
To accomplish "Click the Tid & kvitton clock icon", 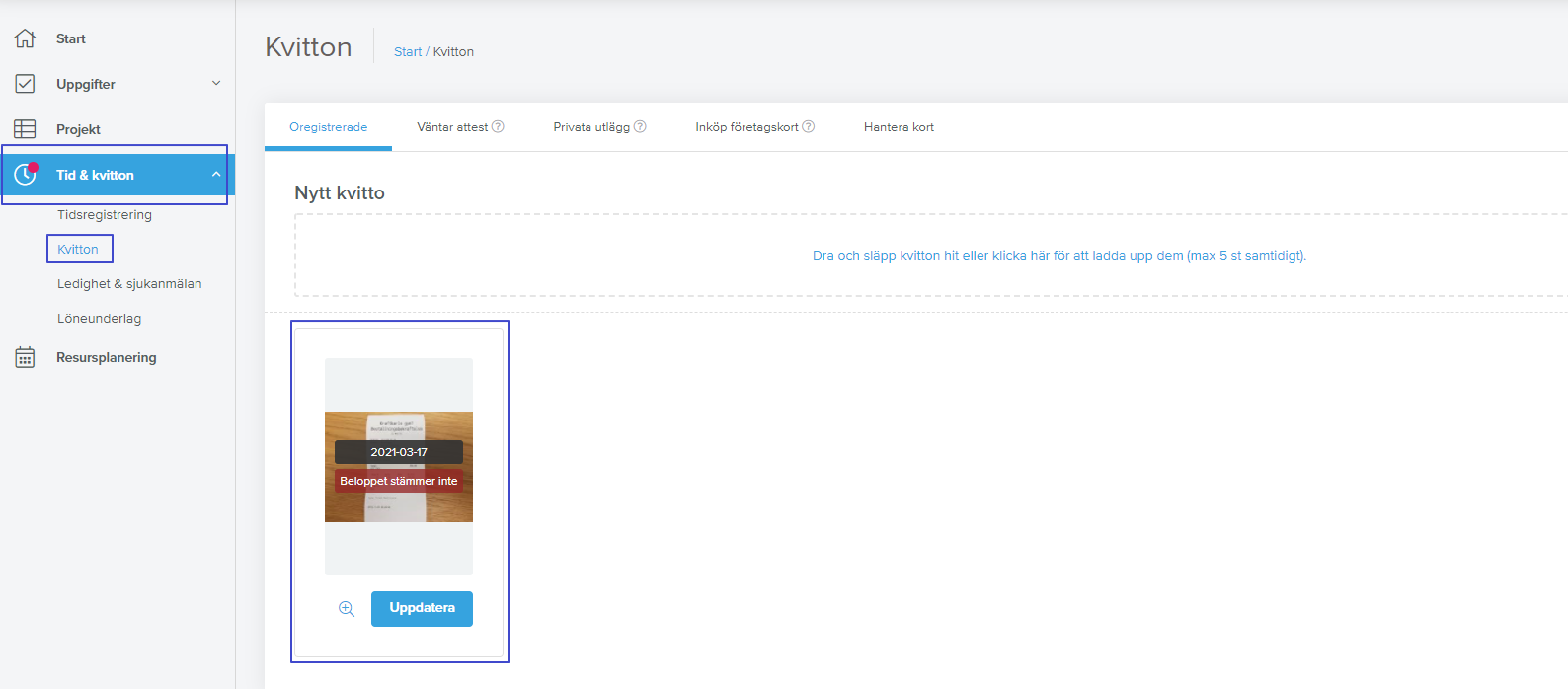I will (x=25, y=175).
